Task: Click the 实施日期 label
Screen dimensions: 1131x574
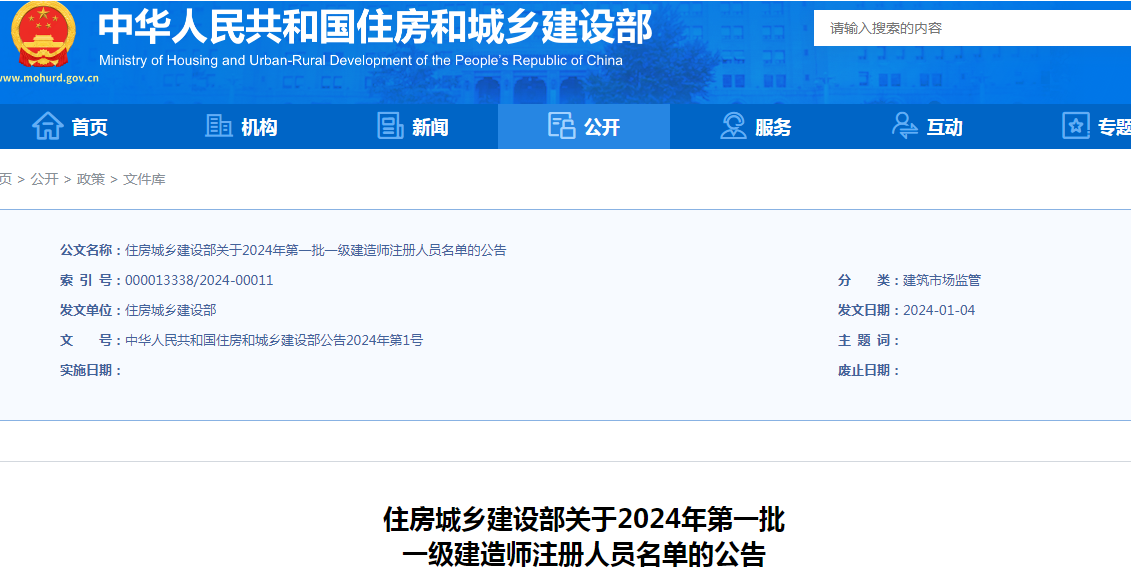Action: pos(90,371)
